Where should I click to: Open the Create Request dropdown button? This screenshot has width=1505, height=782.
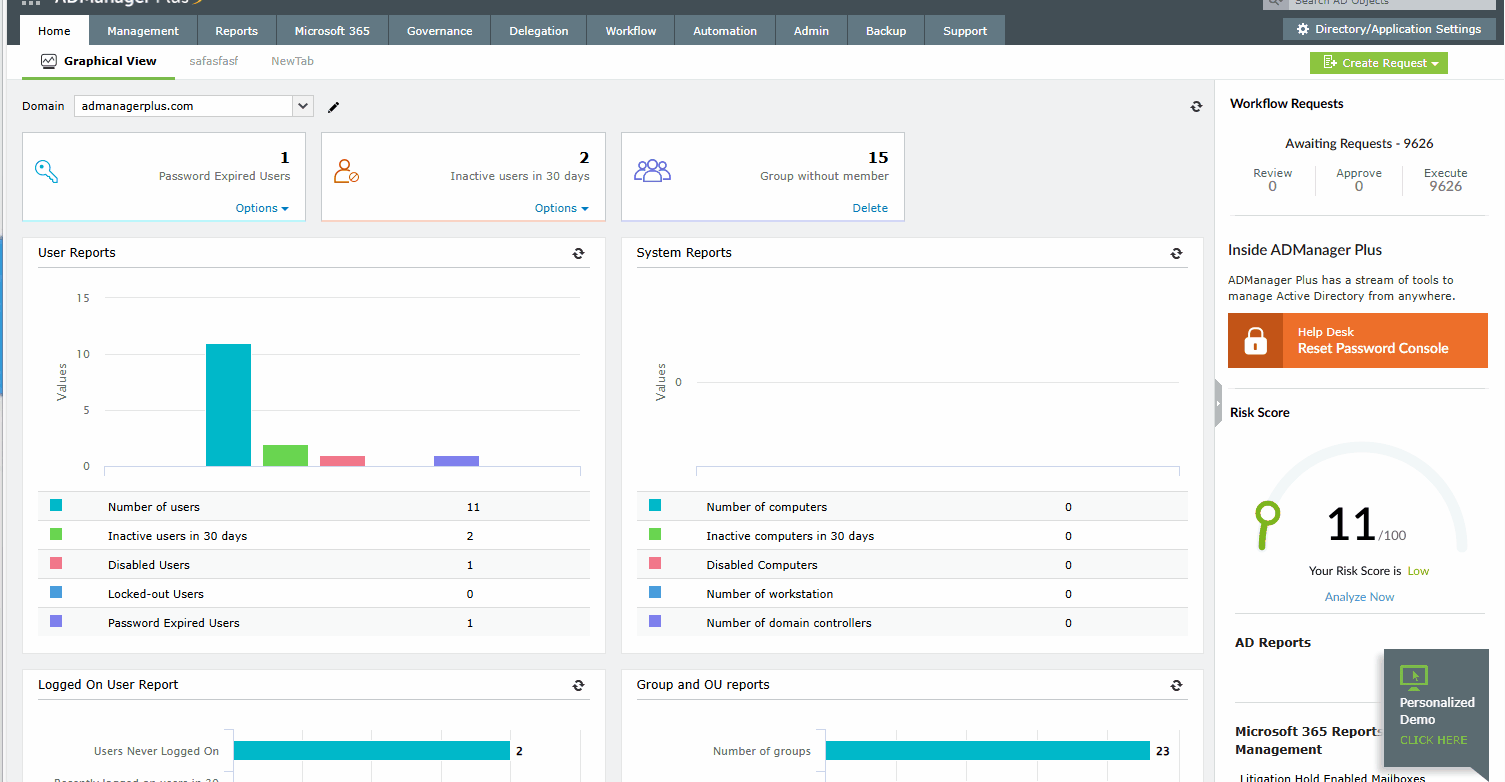(x=1378, y=63)
